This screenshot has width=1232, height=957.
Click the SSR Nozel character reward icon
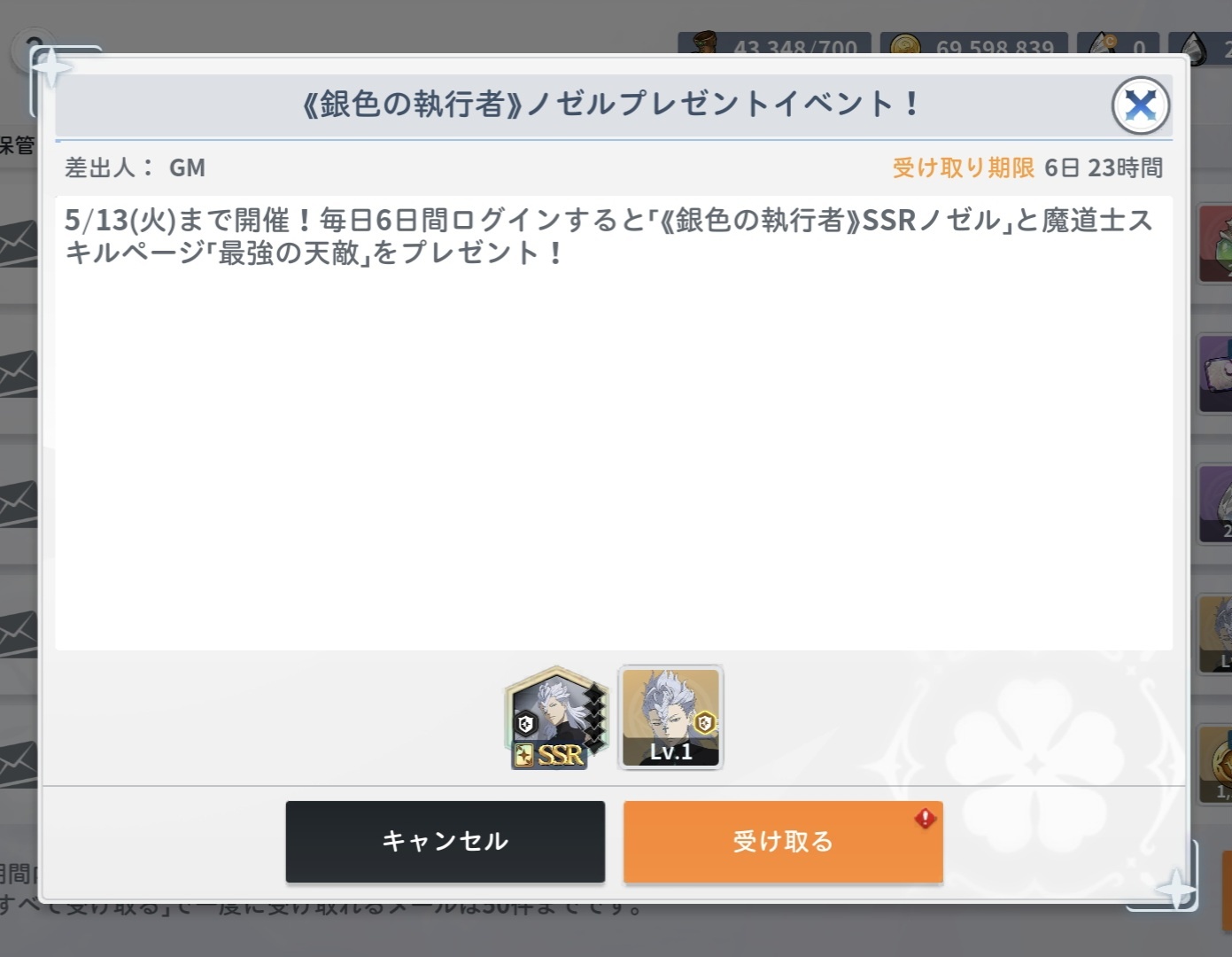[556, 718]
